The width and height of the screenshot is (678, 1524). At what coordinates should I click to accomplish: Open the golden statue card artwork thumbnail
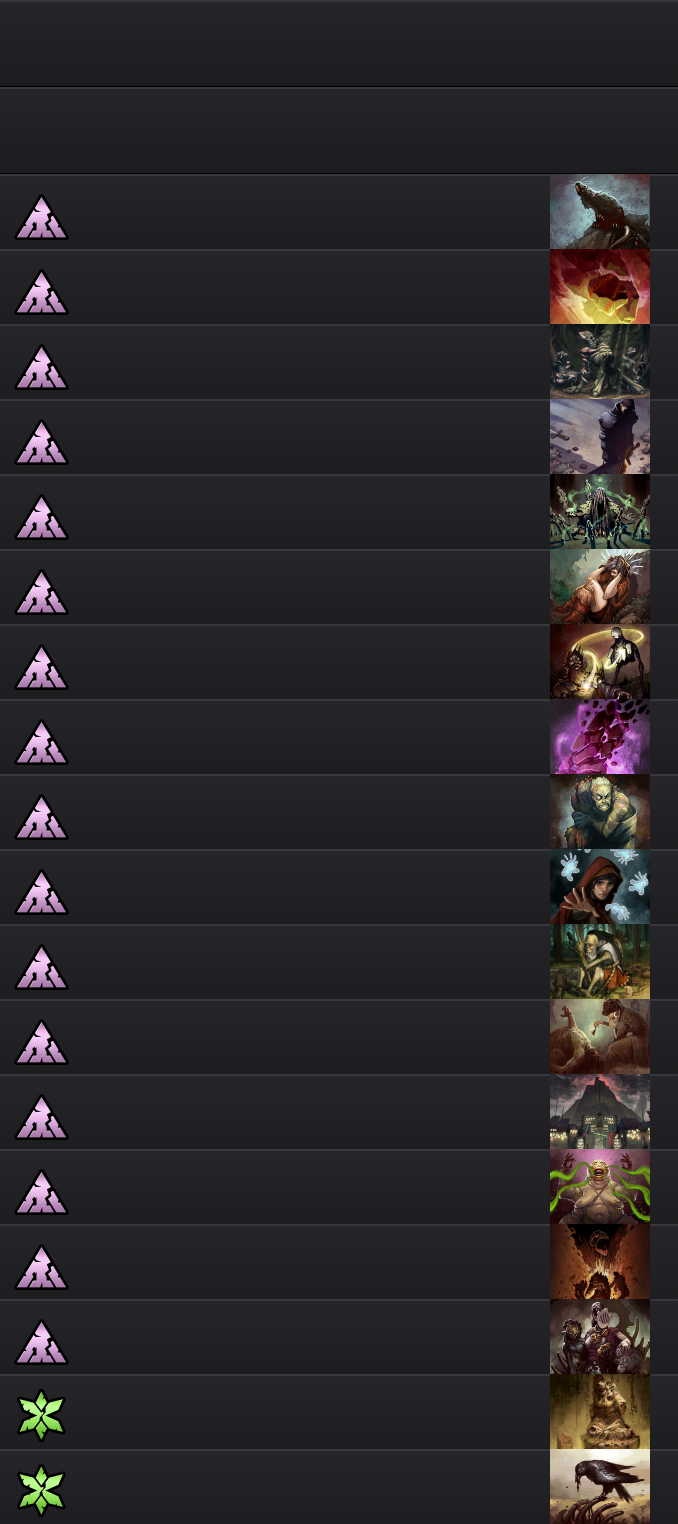600,1412
